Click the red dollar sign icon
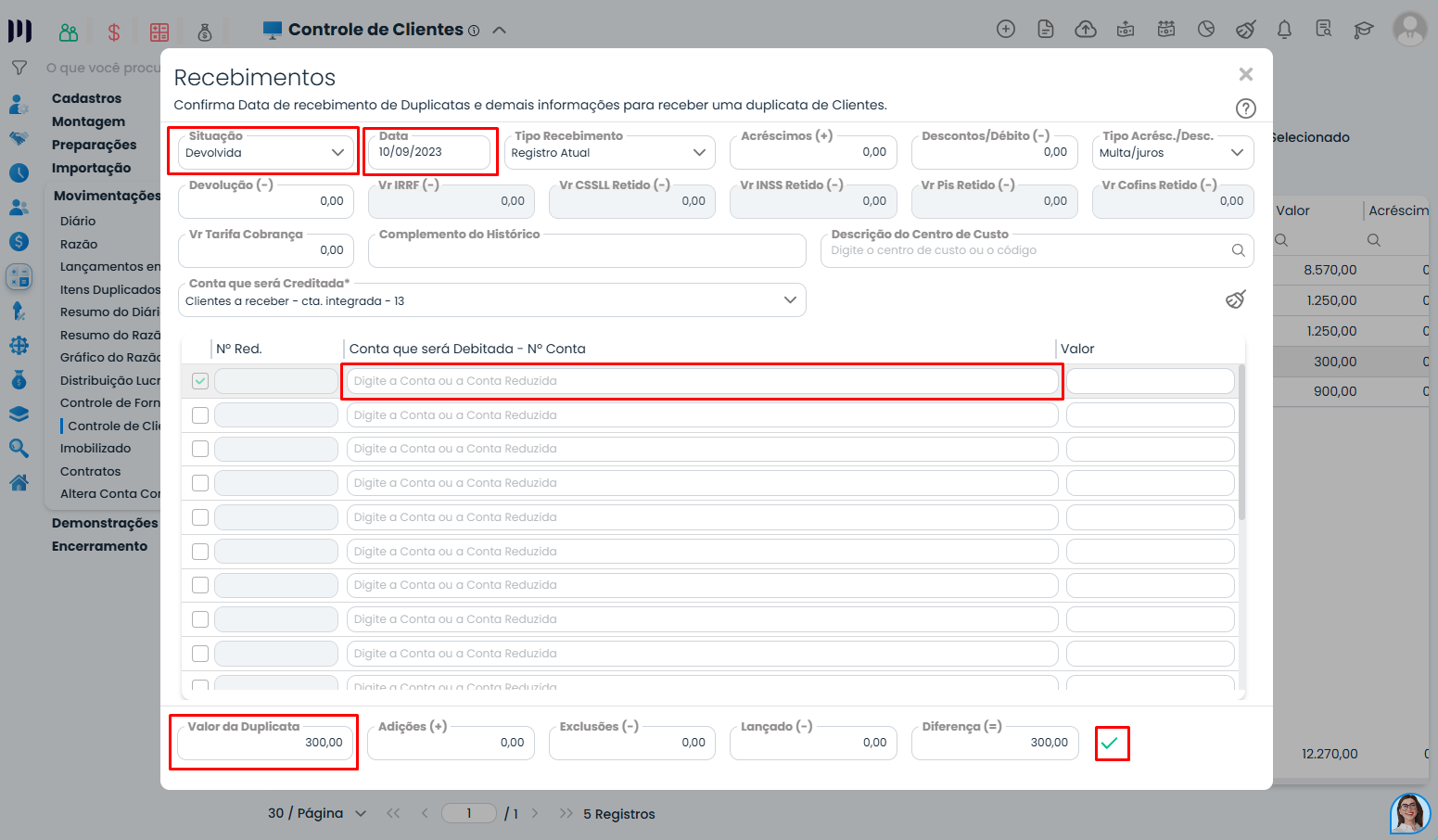The image size is (1438, 840). tap(114, 32)
